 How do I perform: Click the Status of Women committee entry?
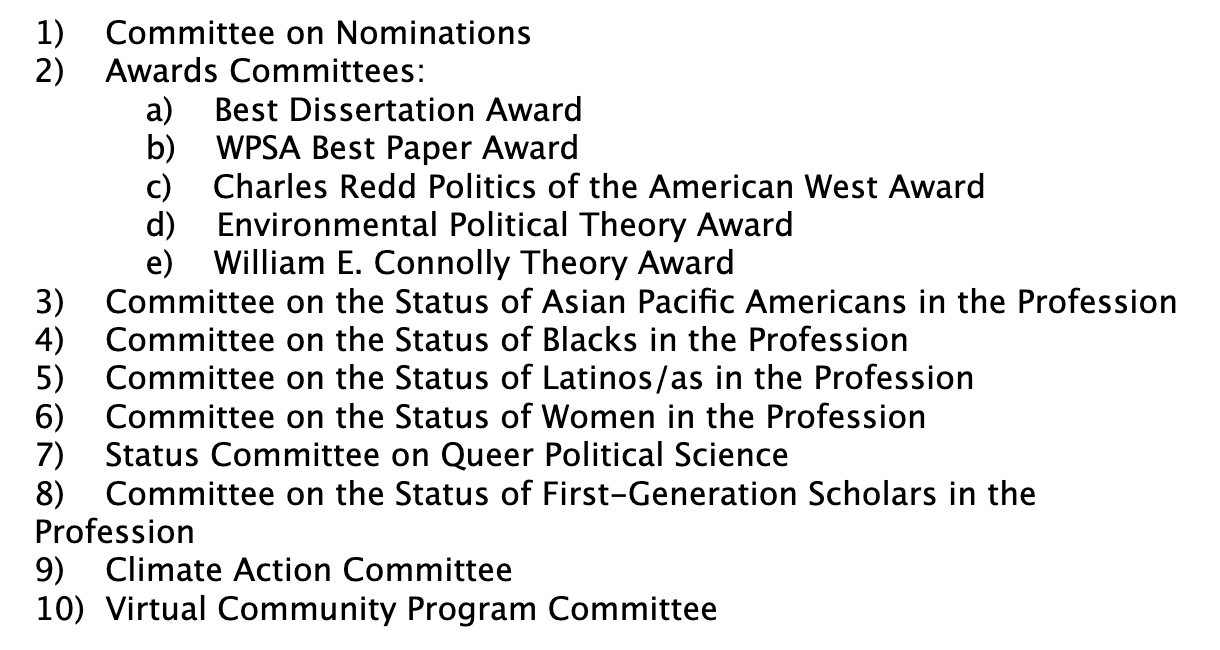coord(515,416)
